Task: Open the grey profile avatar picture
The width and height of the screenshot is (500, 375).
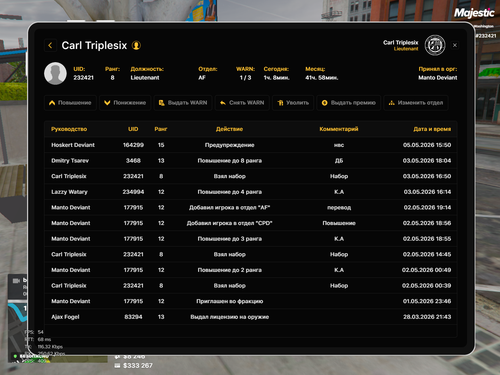Action: coord(55,73)
